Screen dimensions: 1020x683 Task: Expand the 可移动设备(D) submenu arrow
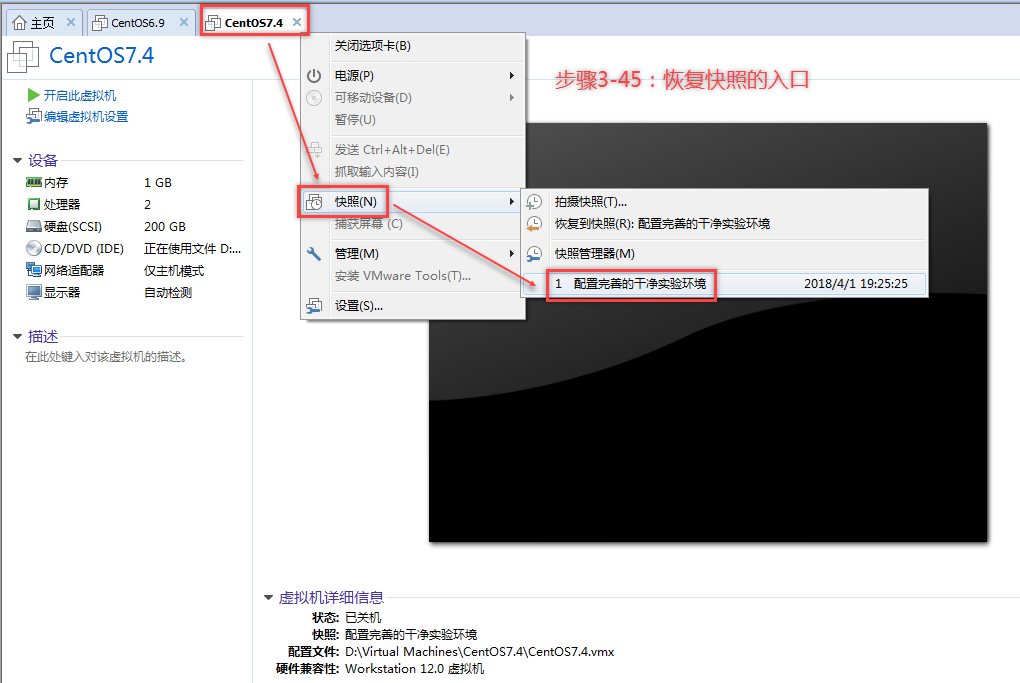(512, 98)
